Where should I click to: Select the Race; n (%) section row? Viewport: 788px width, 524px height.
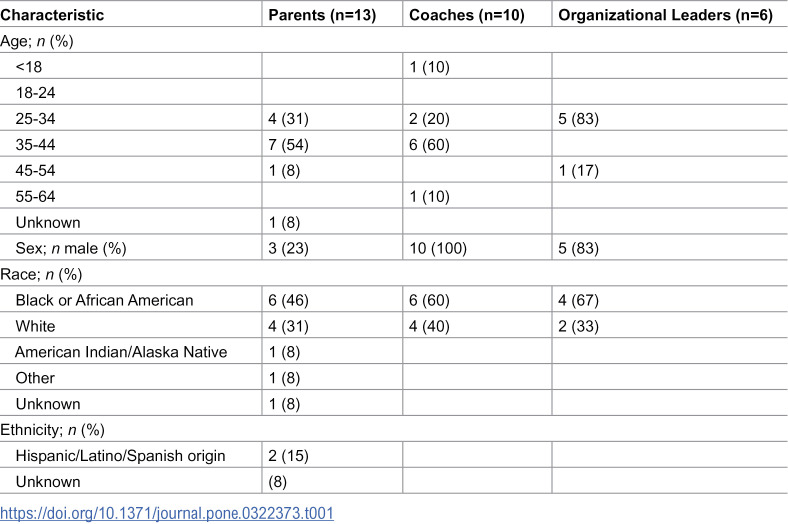coord(394,274)
